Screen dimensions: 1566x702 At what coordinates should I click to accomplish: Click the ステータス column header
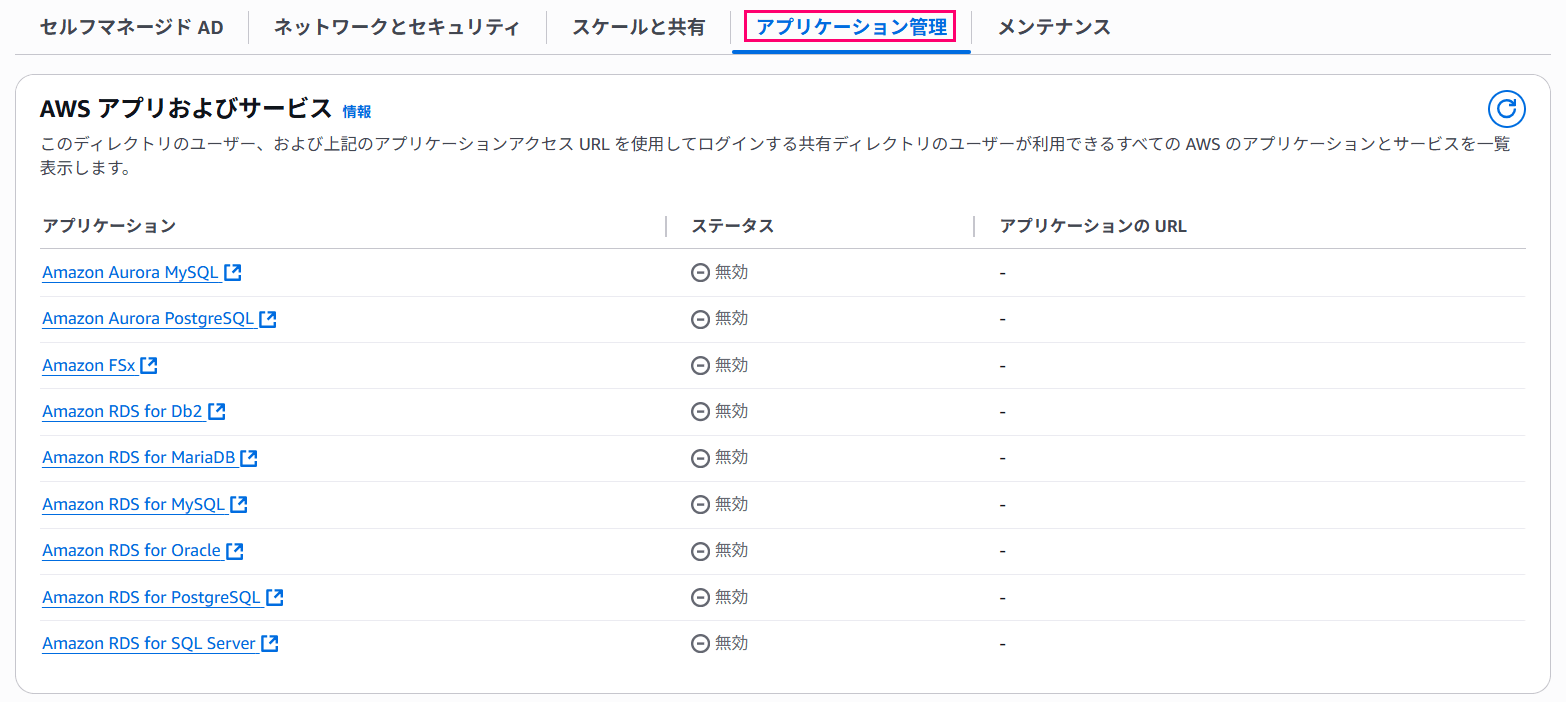coord(733,226)
